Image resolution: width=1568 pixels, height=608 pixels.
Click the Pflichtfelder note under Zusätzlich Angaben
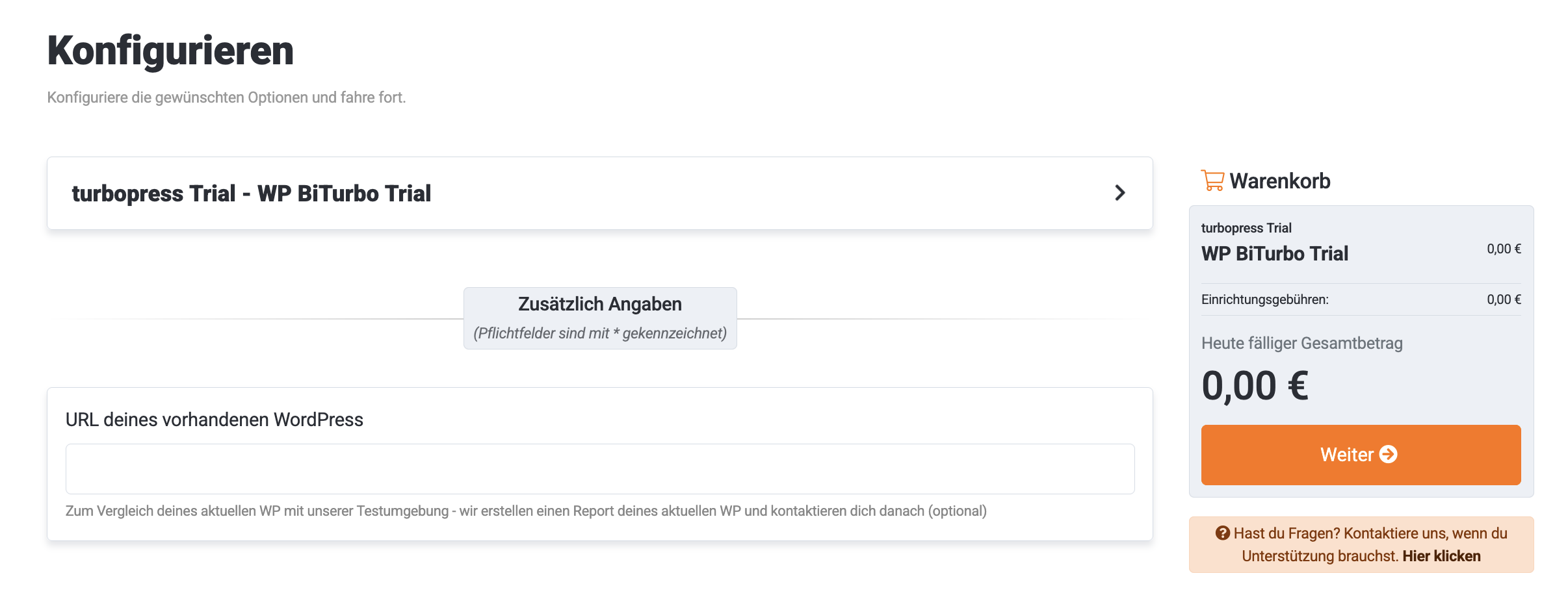(x=599, y=333)
